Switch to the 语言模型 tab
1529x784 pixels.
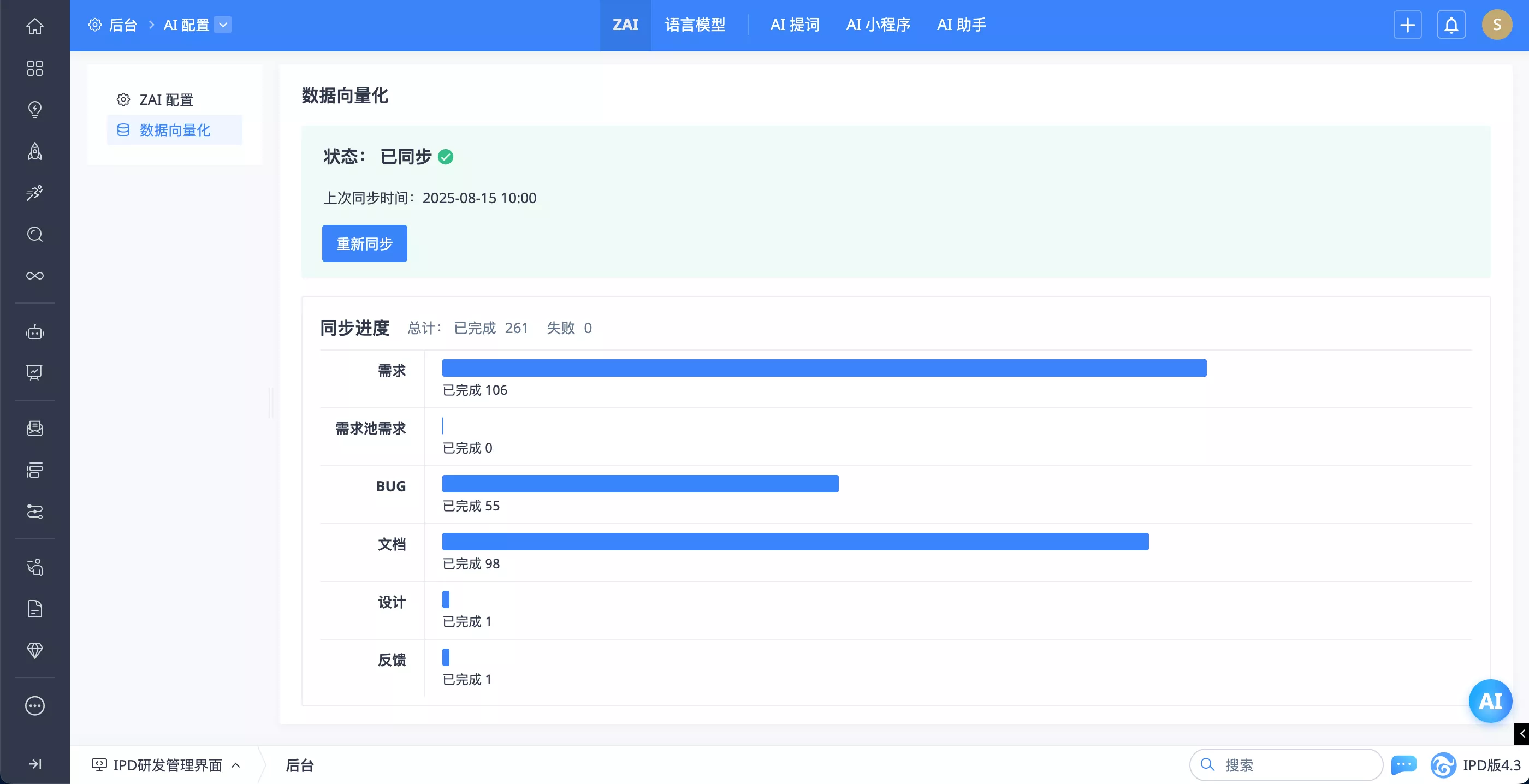(x=695, y=25)
